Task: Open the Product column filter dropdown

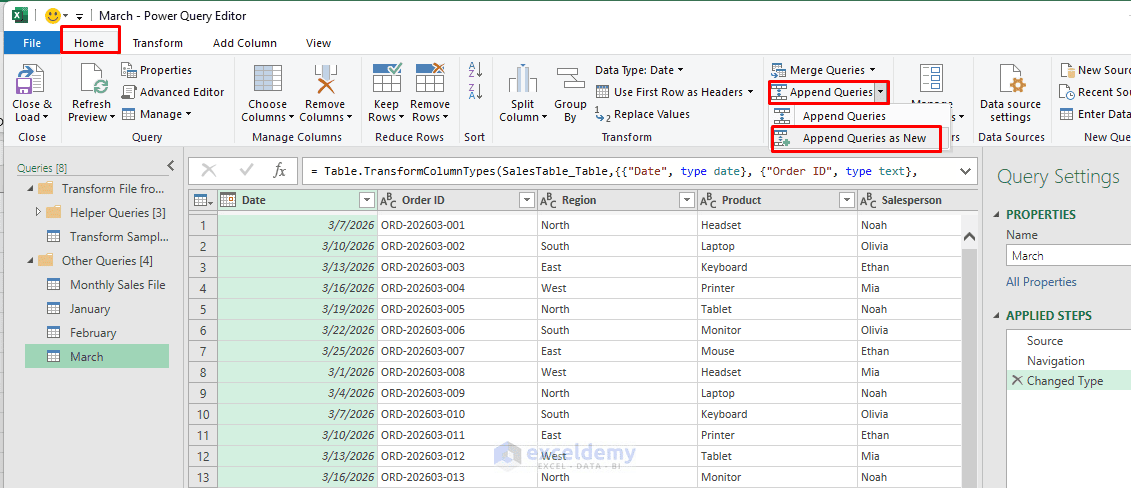Action: (847, 200)
